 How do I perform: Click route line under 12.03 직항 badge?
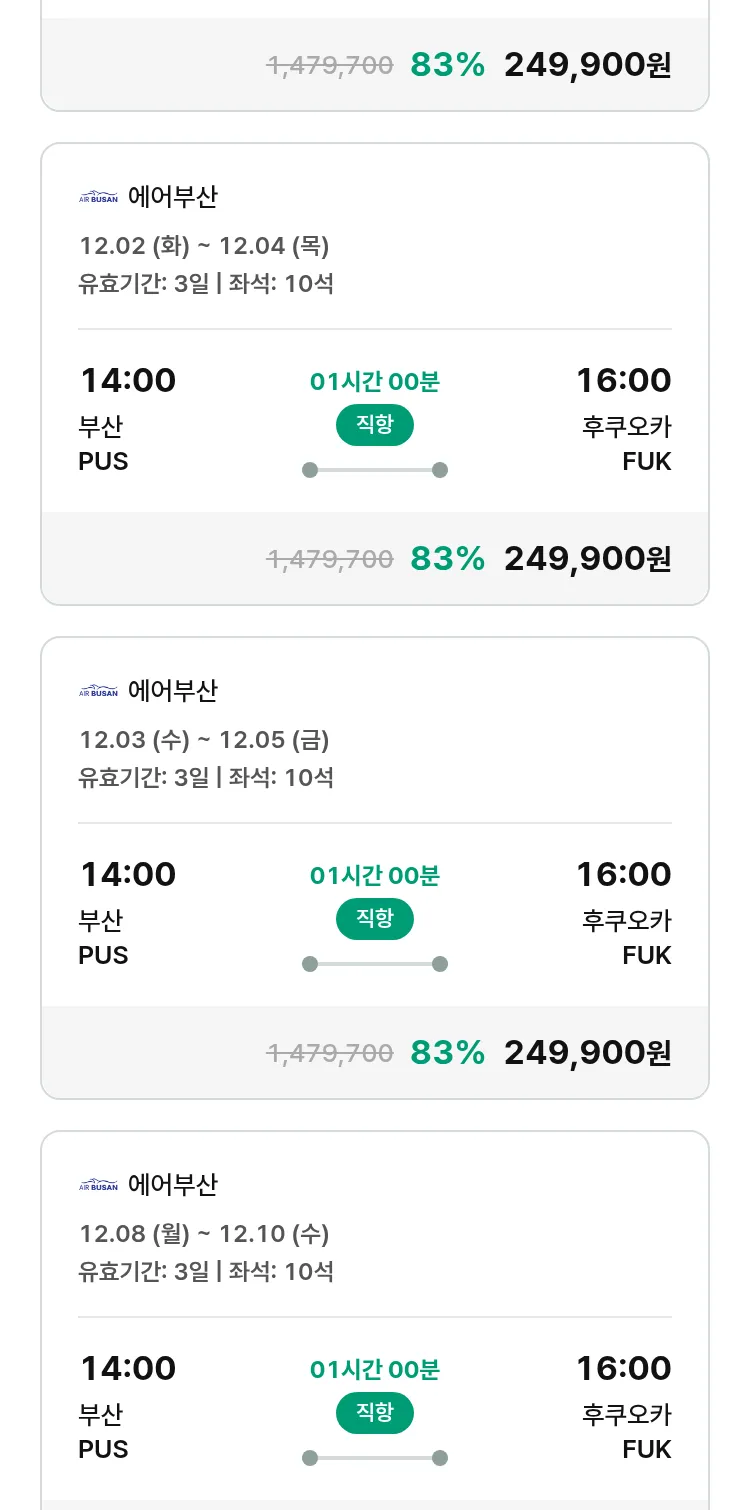pyautogui.click(x=374, y=964)
